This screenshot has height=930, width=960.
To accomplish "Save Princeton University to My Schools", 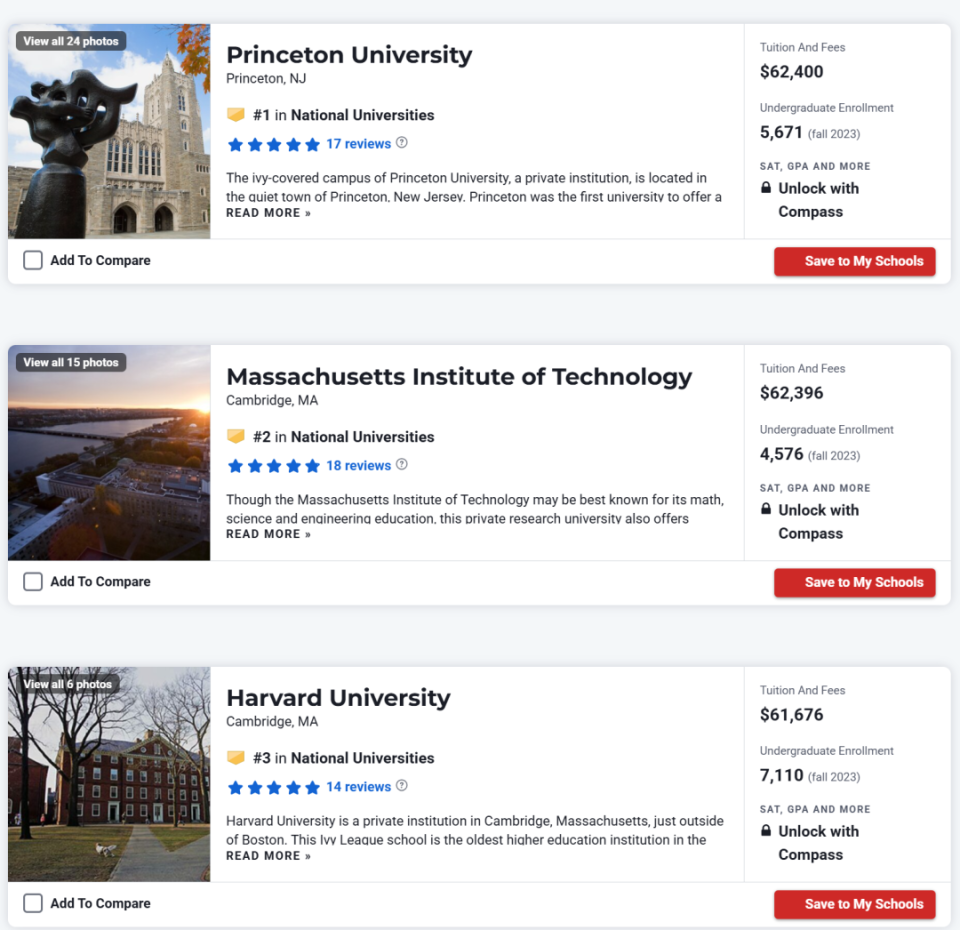I will (855, 261).
